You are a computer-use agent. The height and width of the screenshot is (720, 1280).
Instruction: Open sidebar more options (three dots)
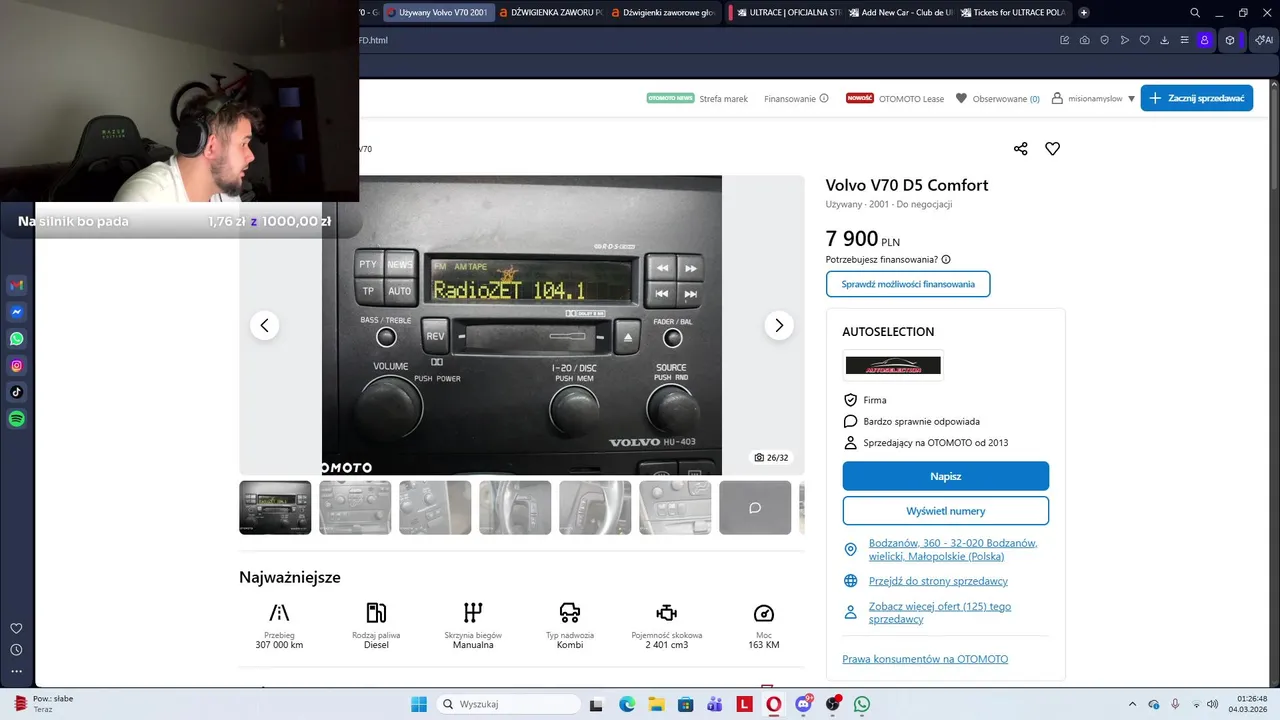point(16,671)
